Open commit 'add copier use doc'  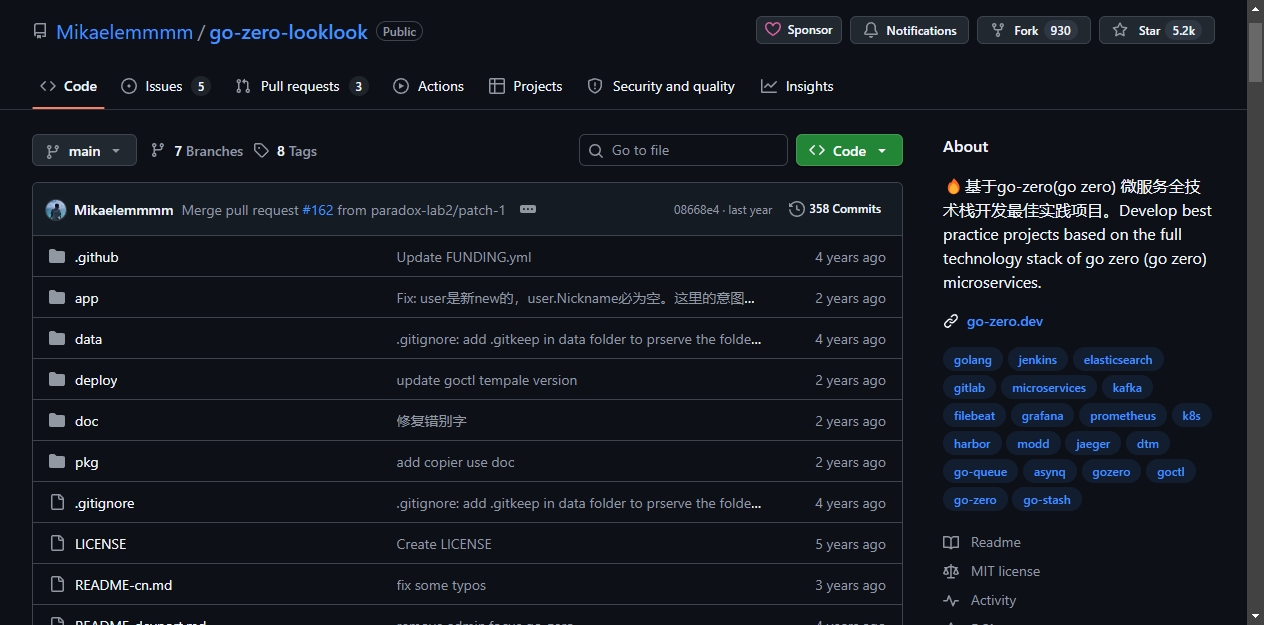click(456, 462)
